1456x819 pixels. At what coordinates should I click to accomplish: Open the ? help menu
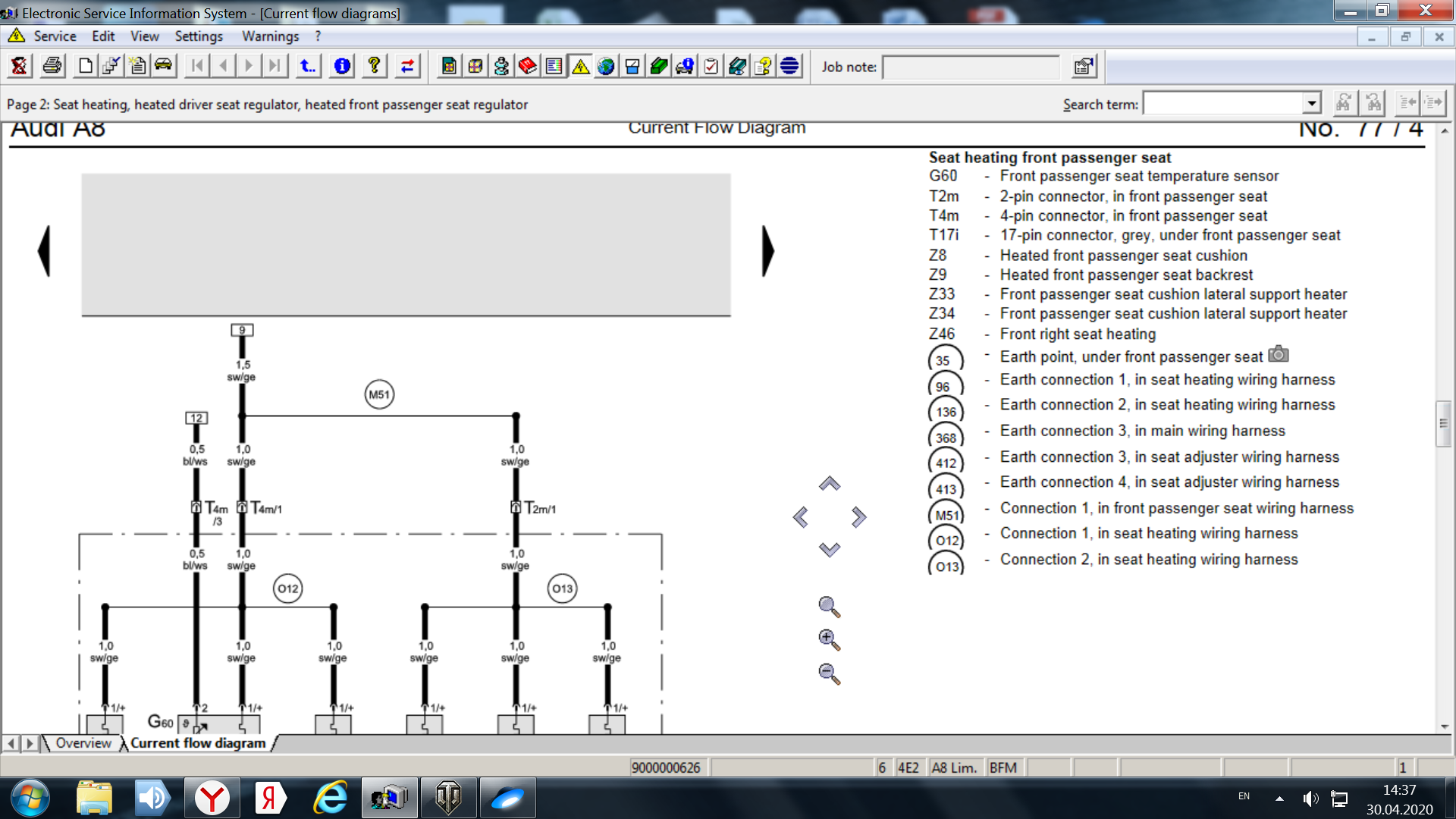[x=318, y=36]
